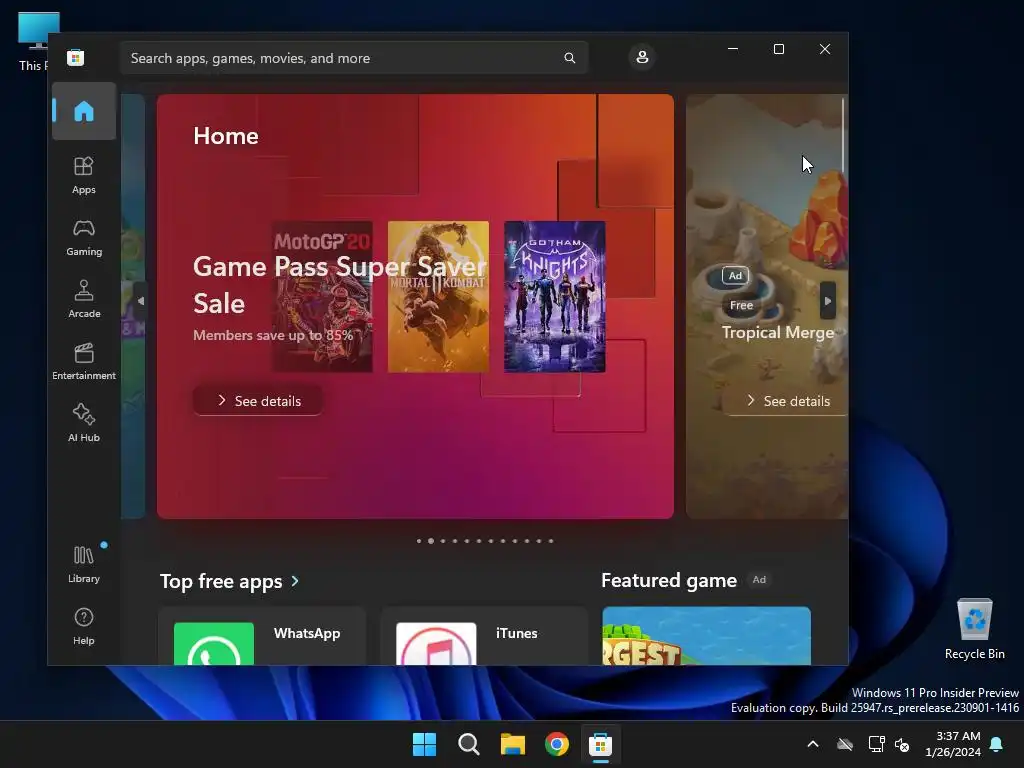The width and height of the screenshot is (1024, 768).
Task: Click the Featured game heading
Action: [669, 580]
